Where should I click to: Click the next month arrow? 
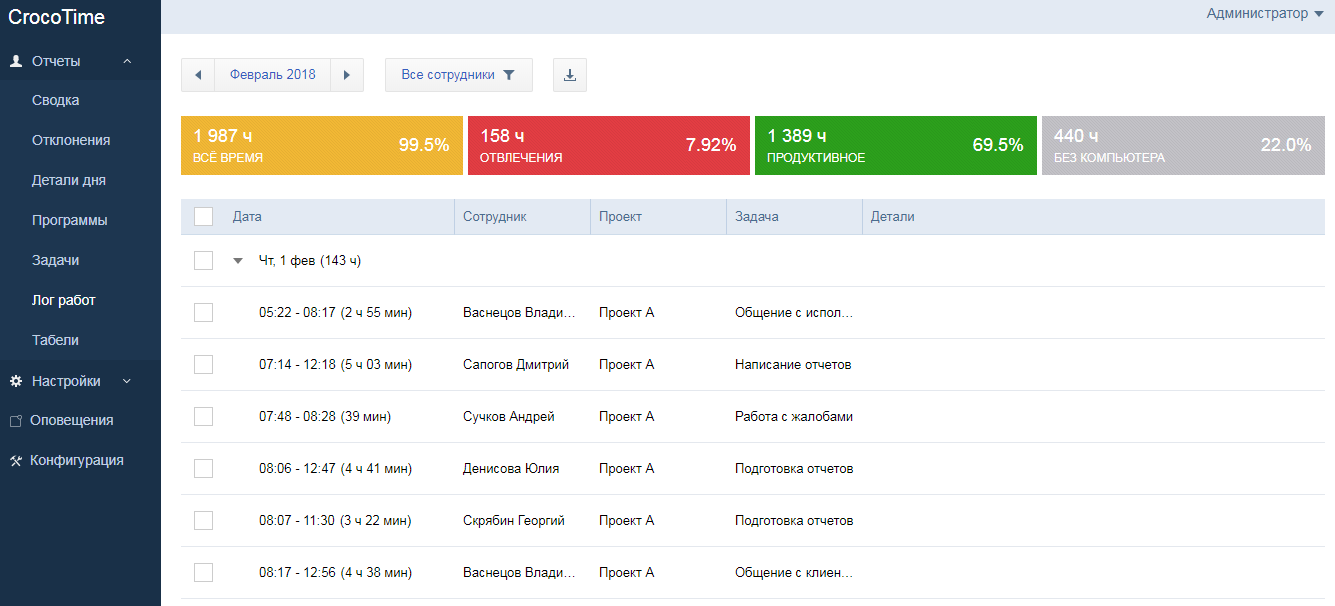point(346,75)
